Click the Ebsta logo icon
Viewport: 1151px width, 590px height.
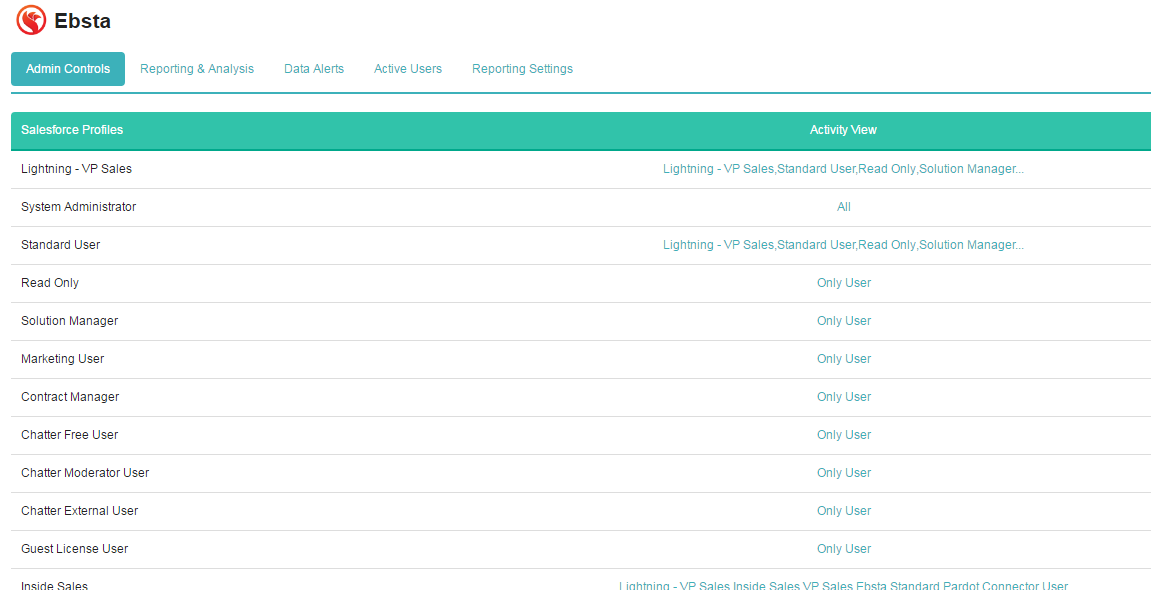pyautogui.click(x=32, y=20)
